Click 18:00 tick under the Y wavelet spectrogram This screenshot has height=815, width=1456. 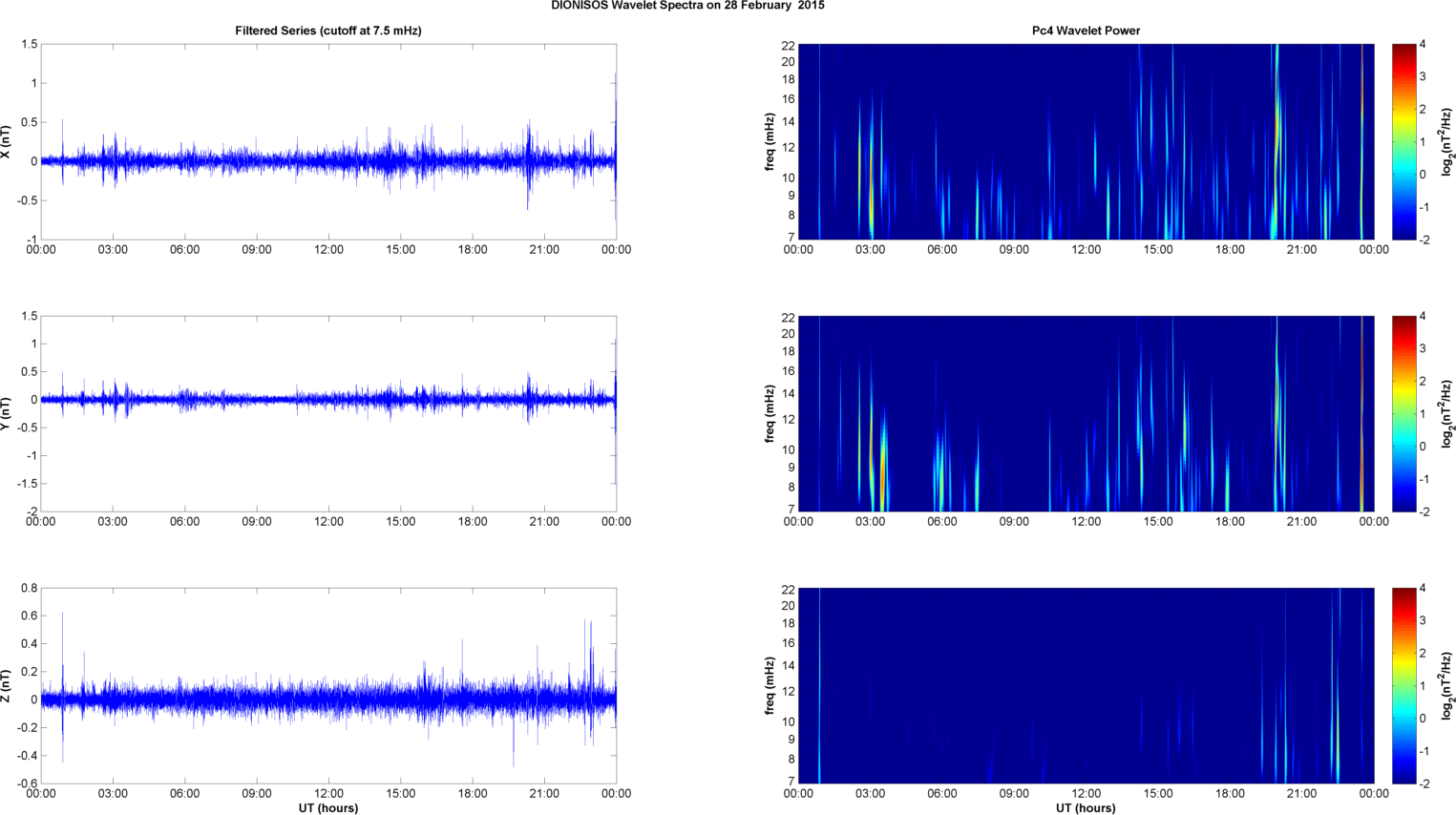click(x=1230, y=522)
